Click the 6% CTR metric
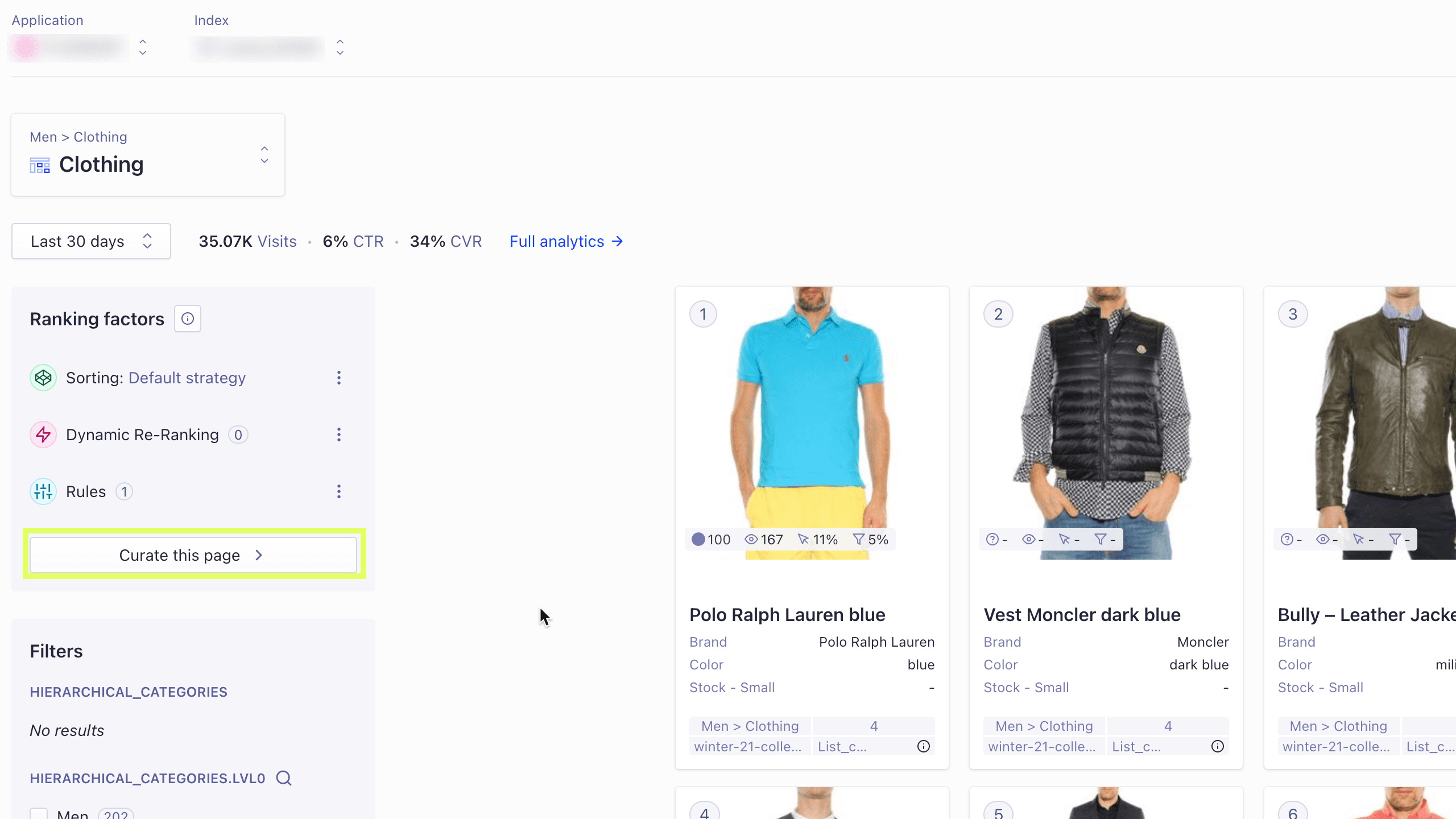This screenshot has height=819, width=1456. pos(353,242)
